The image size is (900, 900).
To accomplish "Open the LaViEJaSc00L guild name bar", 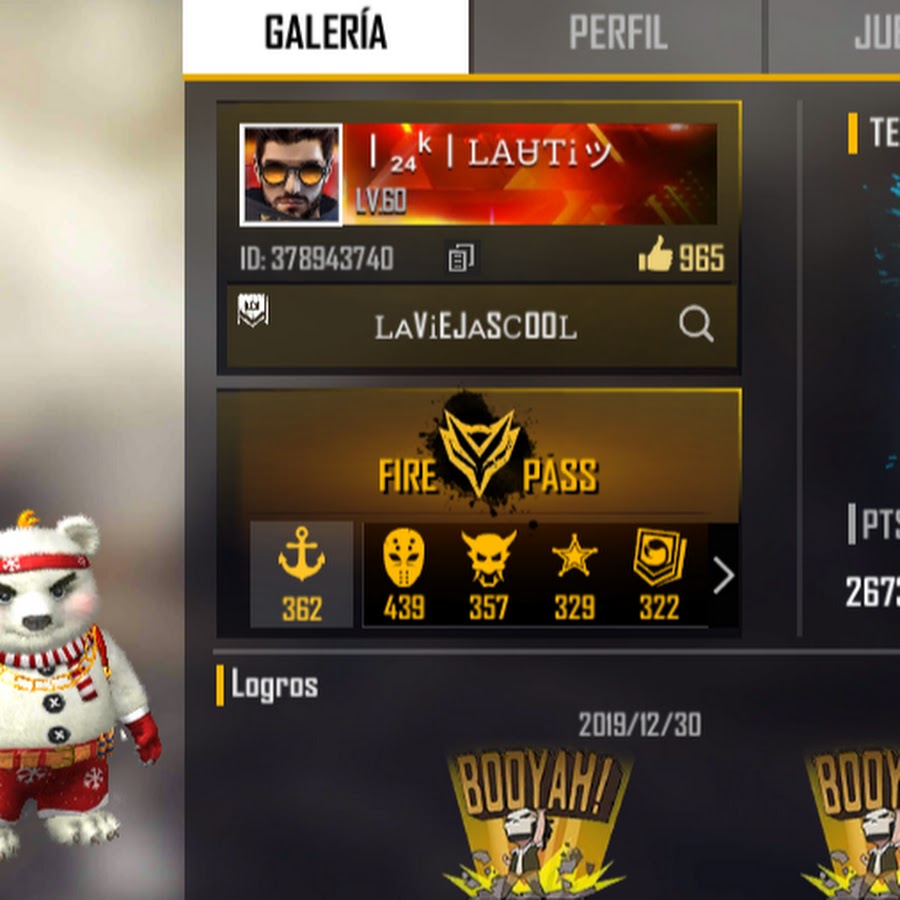I will tap(482, 326).
